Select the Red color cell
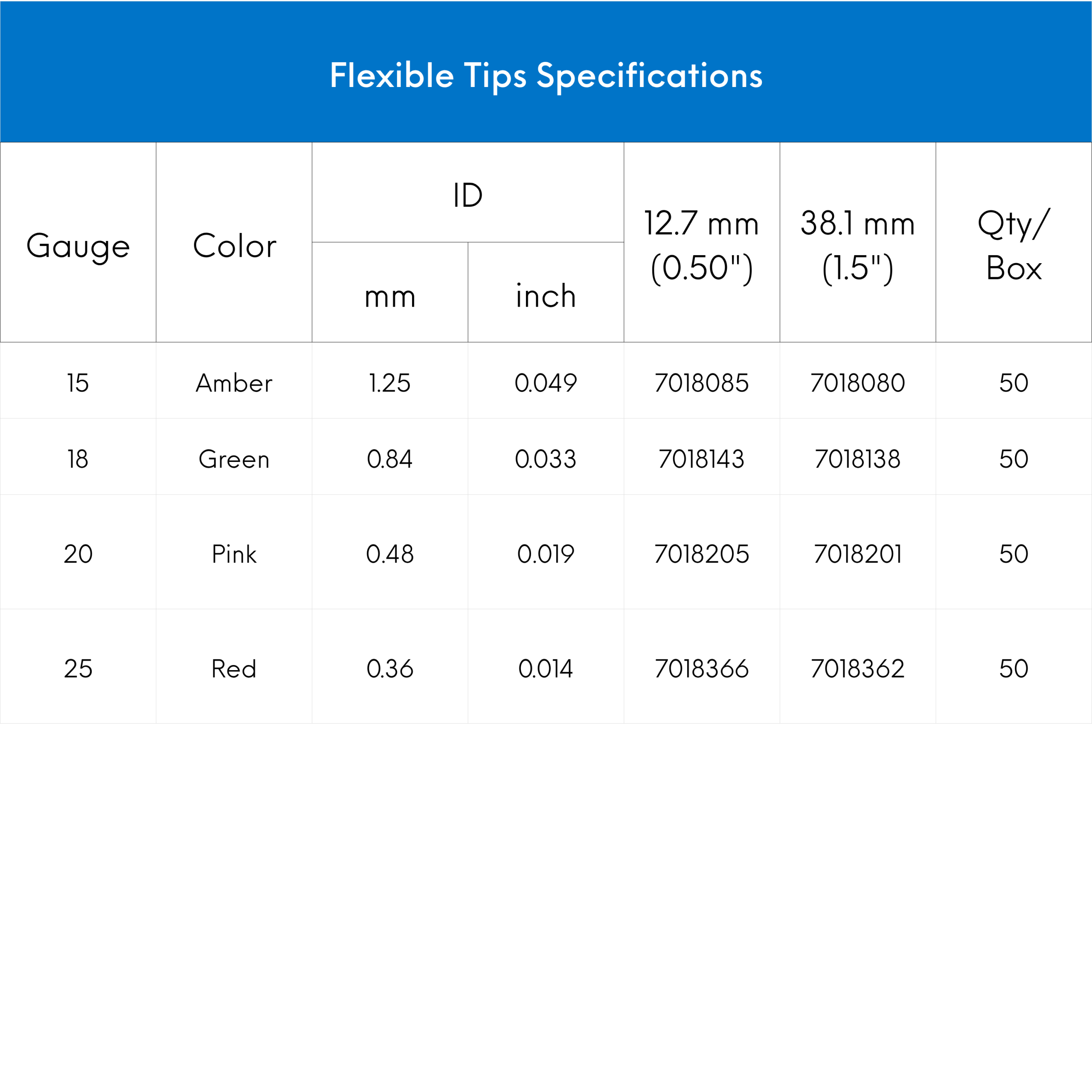 [234, 669]
